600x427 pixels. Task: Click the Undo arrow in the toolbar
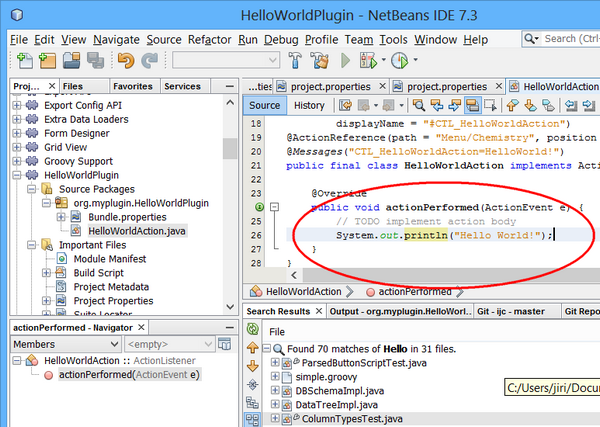125,61
